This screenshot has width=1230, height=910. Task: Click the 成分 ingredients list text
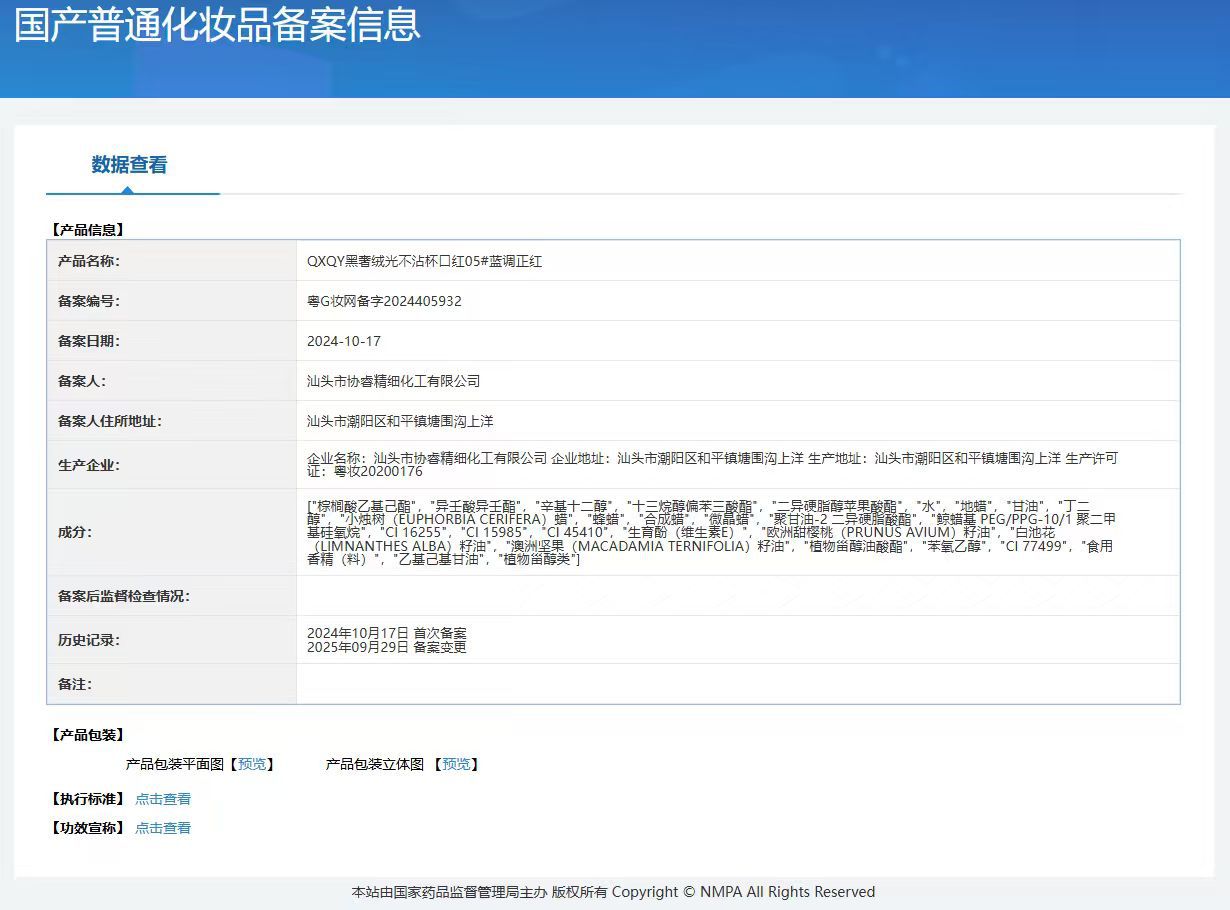(x=710, y=532)
